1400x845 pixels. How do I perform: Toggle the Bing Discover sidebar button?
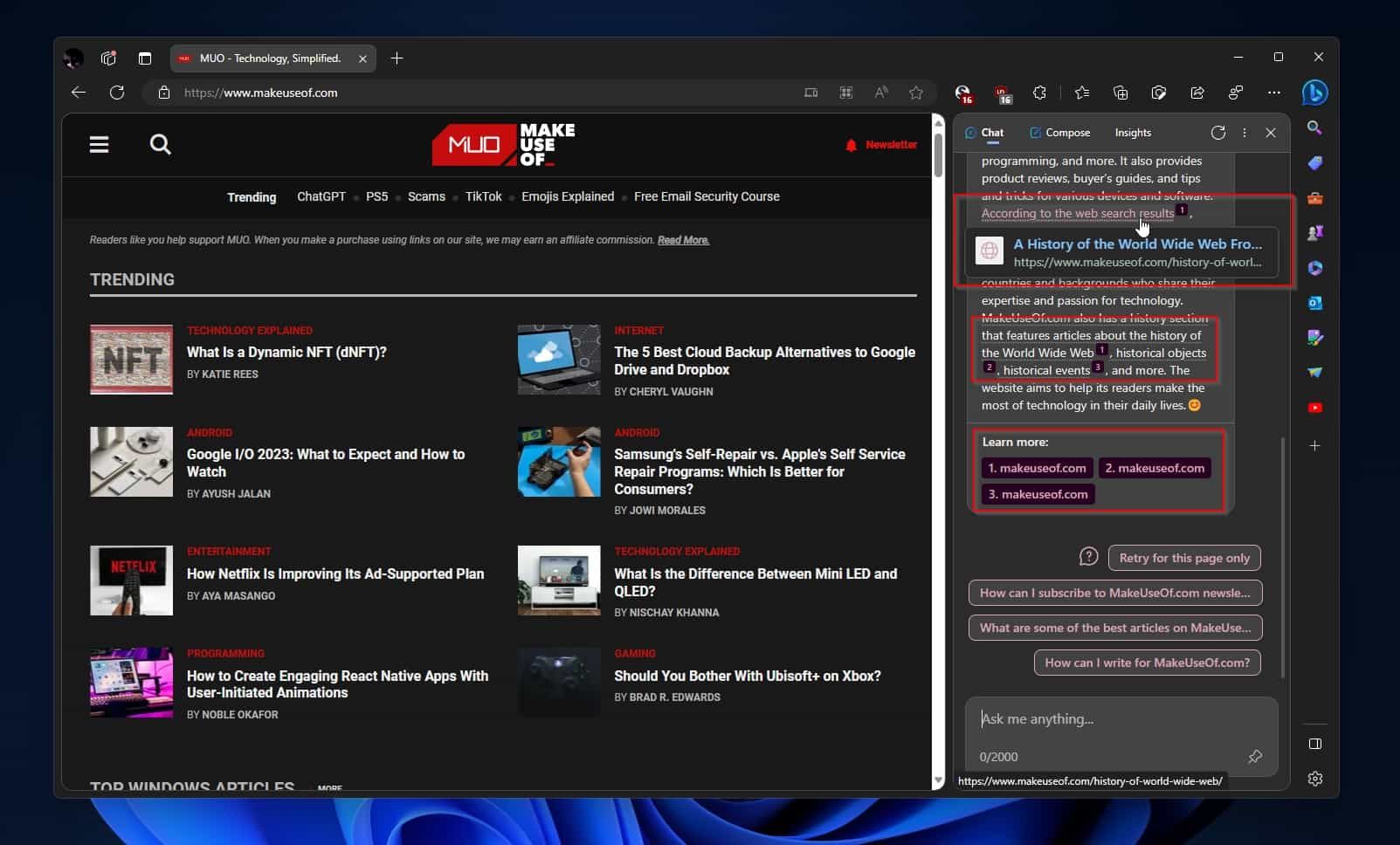[x=1314, y=93]
